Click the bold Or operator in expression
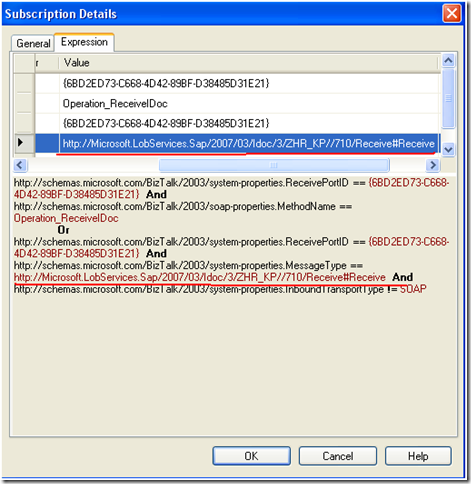471x484 pixels. pyautogui.click(x=63, y=230)
